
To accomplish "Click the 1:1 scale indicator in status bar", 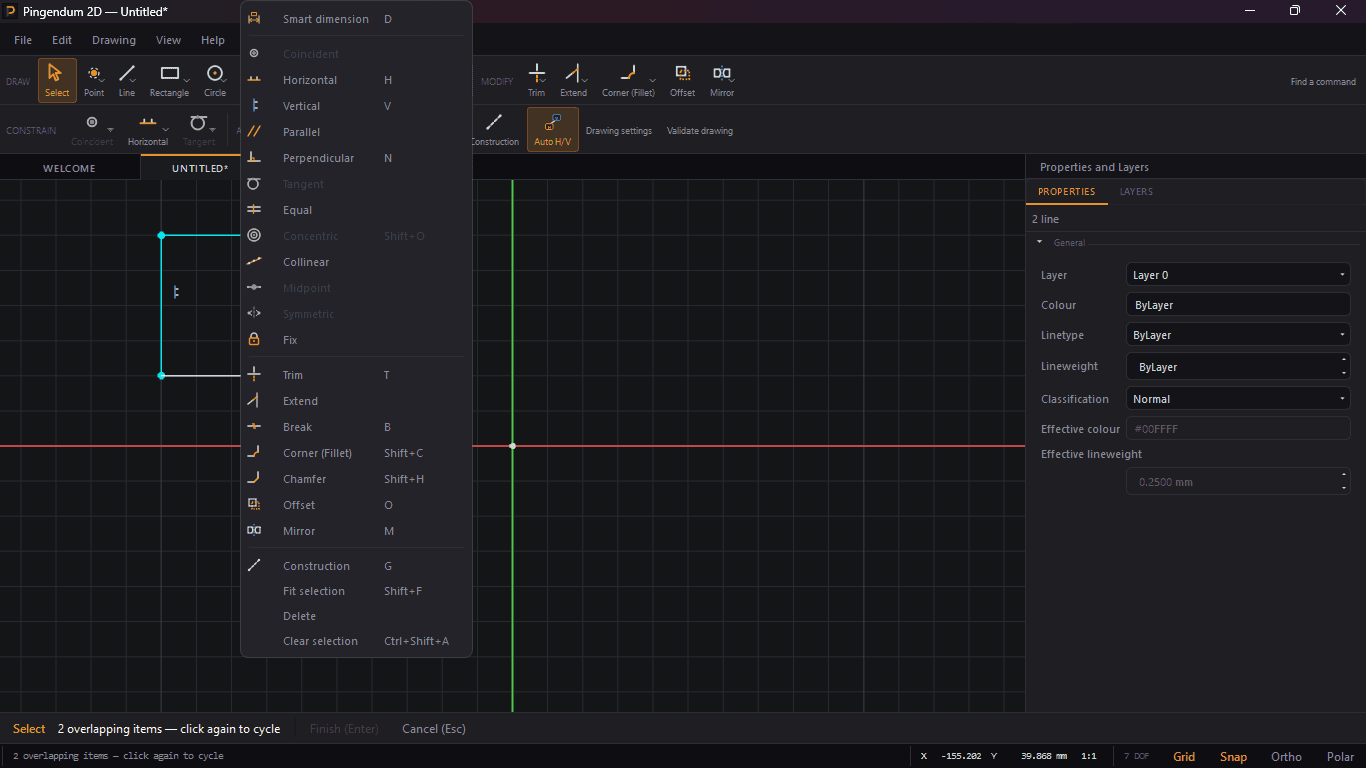I will (x=1089, y=756).
